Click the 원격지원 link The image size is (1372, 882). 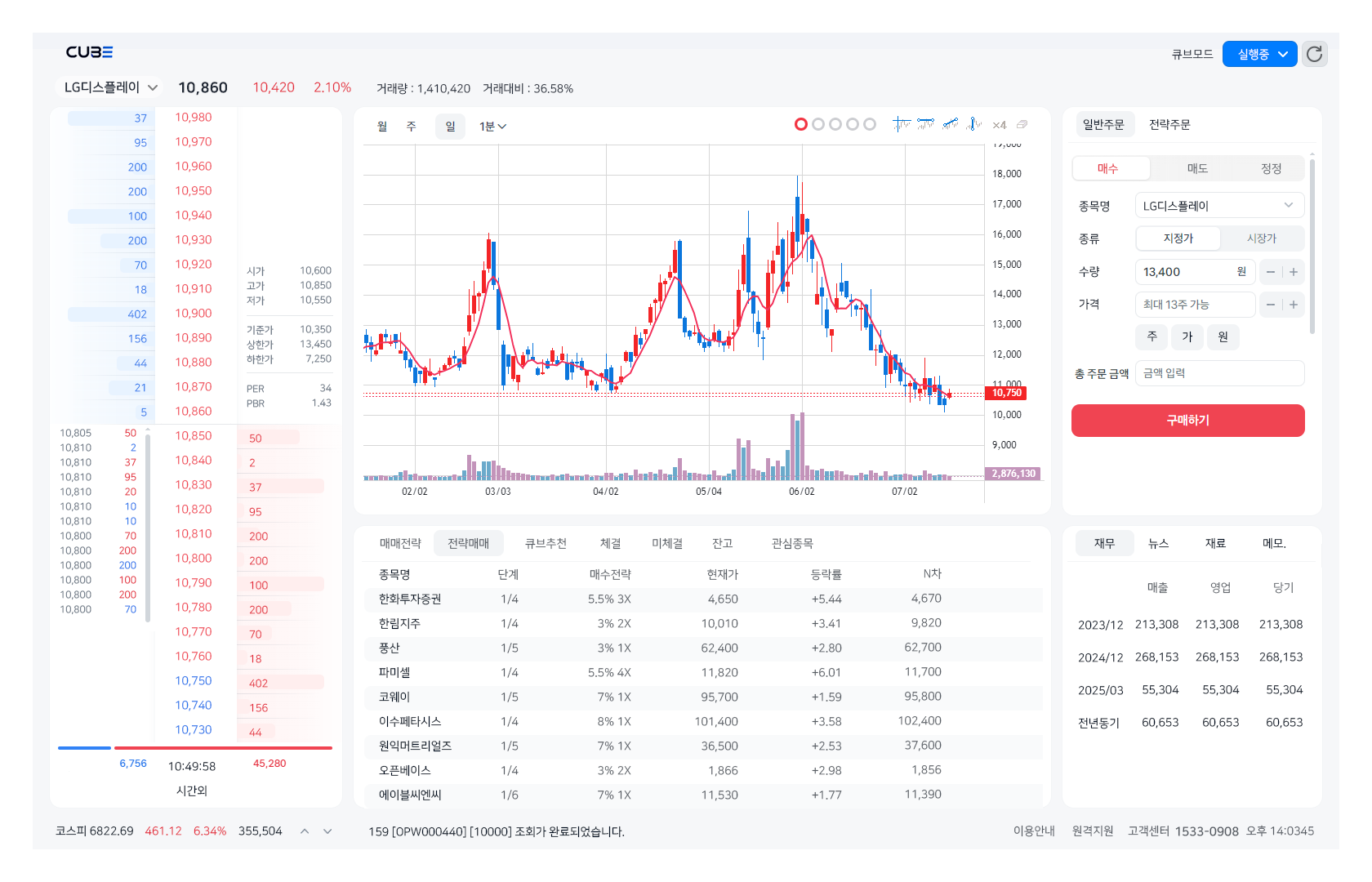pos(1093,831)
